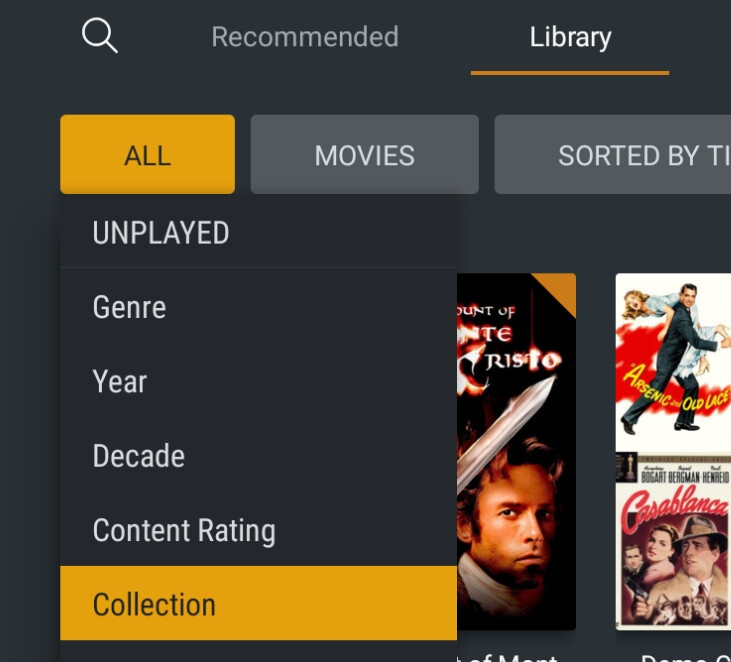Open the Casablanca poster
731x662 pixels.
pyautogui.click(x=673, y=541)
